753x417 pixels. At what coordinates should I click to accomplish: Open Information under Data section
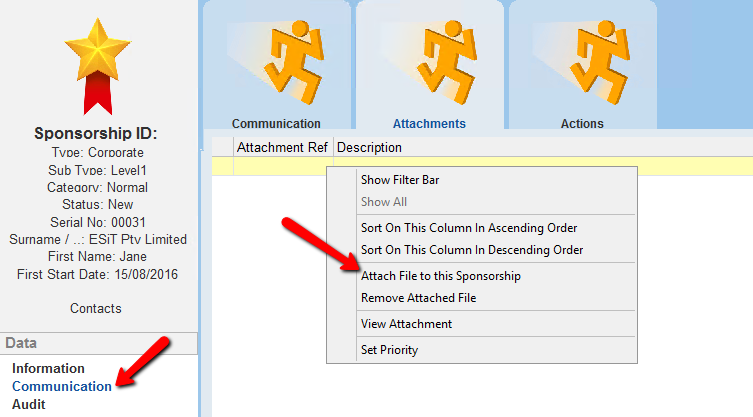point(48,368)
